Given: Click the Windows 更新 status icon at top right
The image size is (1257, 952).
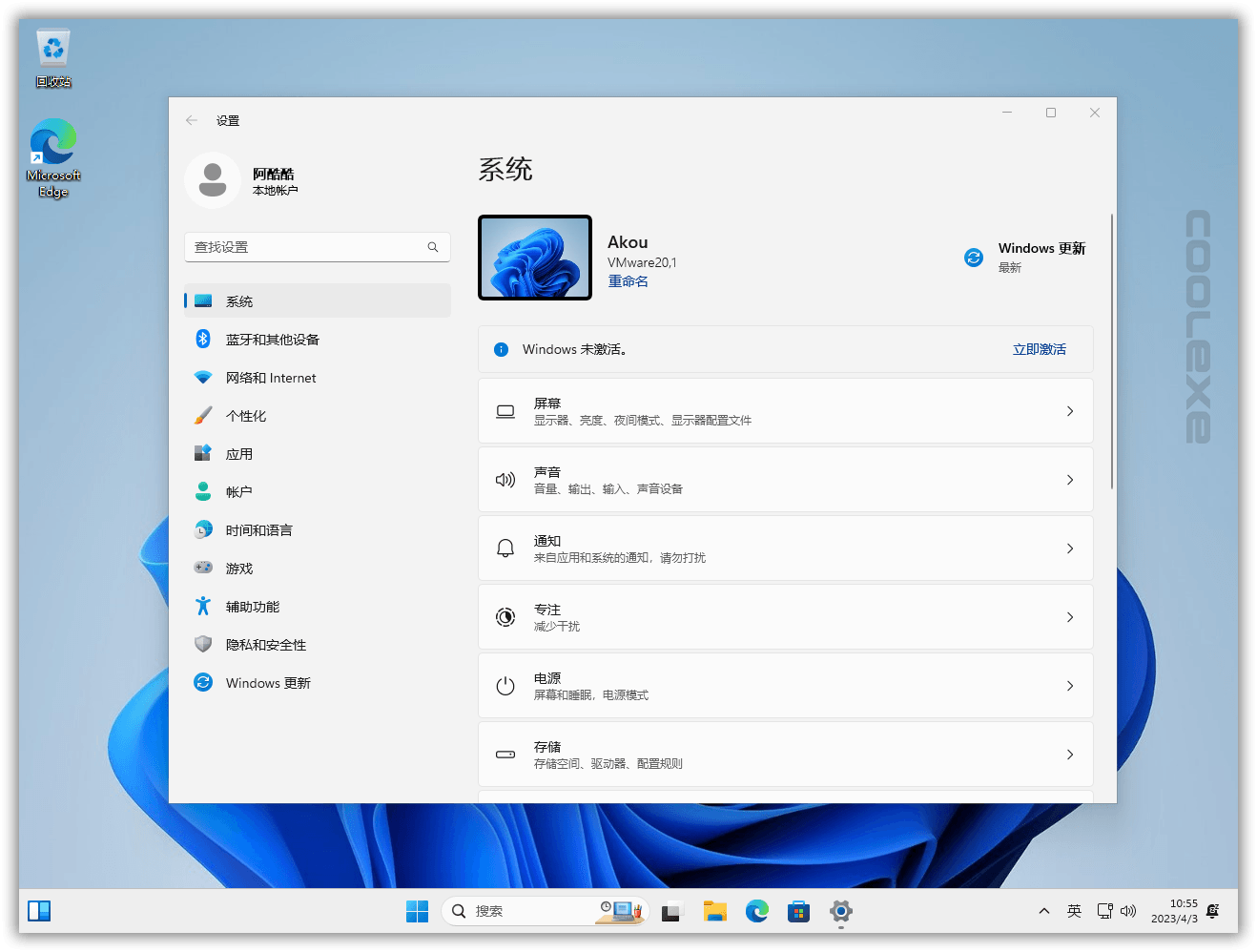Looking at the screenshot, I should tap(974, 258).
